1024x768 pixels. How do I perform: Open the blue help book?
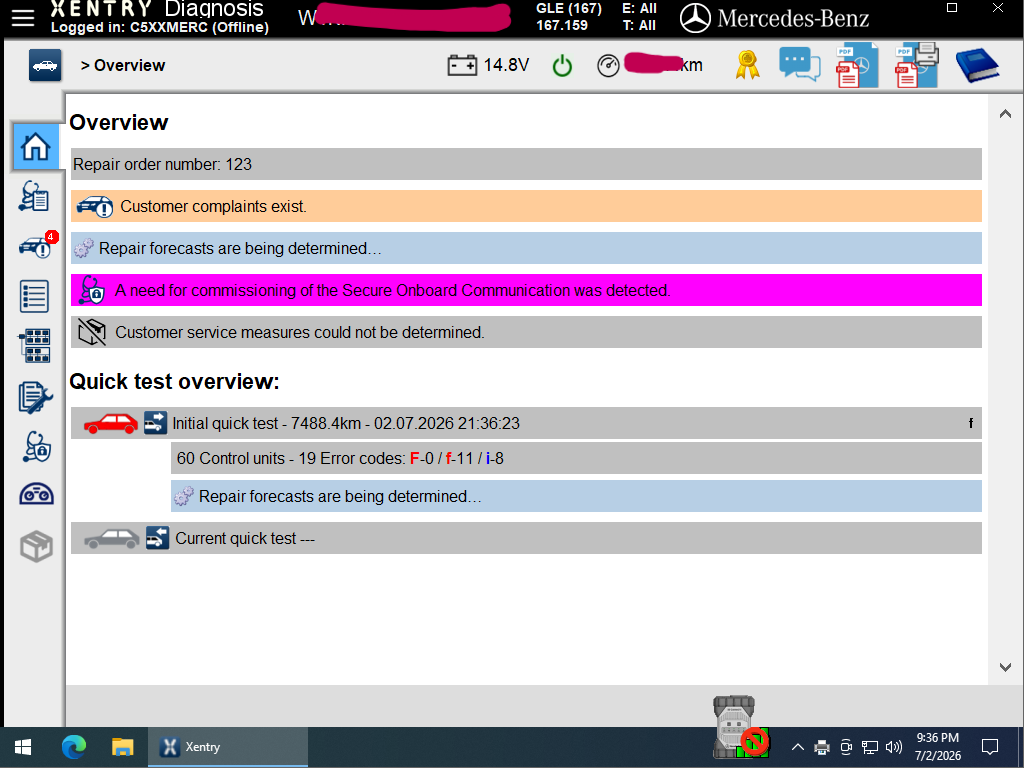click(x=977, y=65)
